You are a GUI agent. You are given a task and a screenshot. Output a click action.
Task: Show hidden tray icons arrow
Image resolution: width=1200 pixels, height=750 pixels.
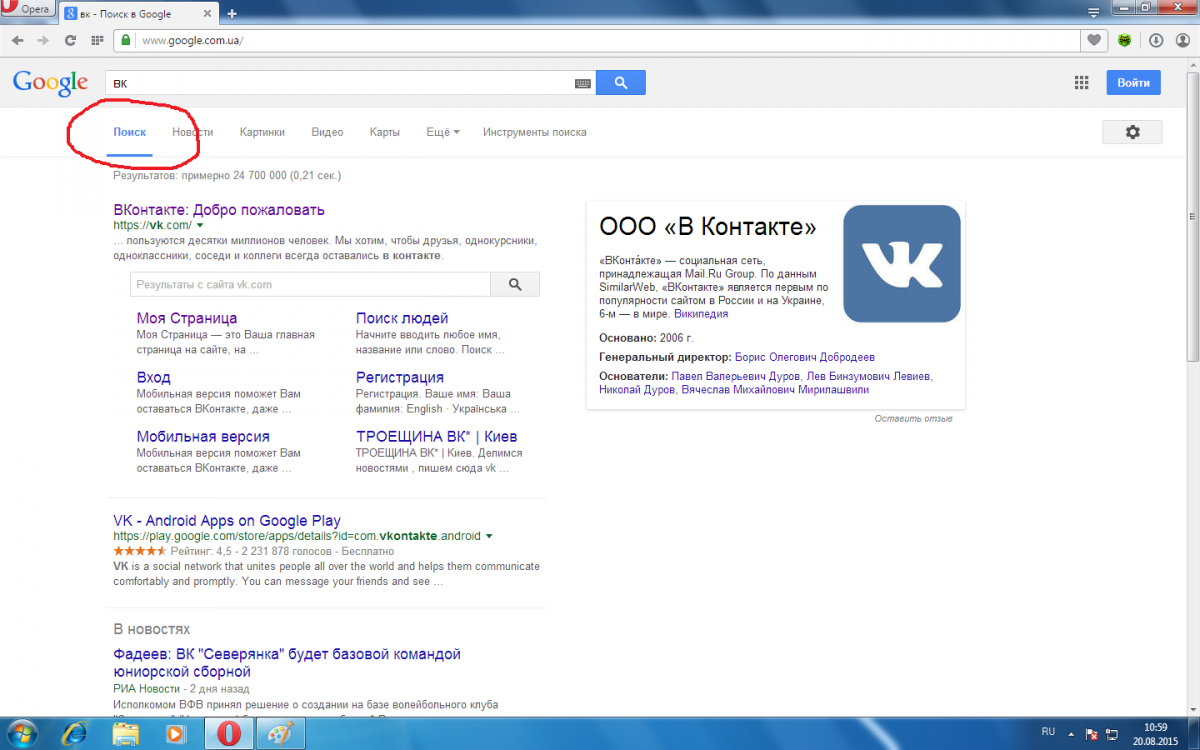[x=1070, y=733]
